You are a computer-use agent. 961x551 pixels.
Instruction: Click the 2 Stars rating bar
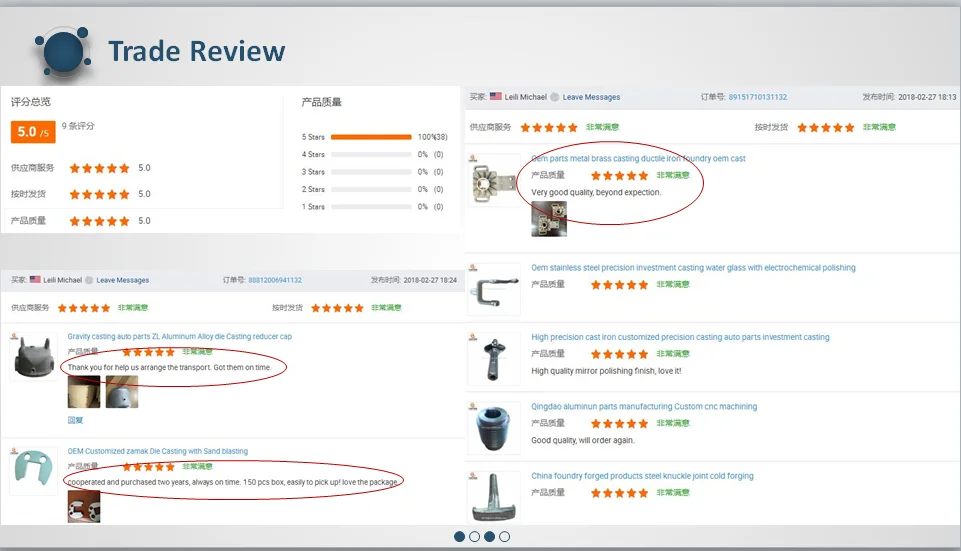(371, 189)
